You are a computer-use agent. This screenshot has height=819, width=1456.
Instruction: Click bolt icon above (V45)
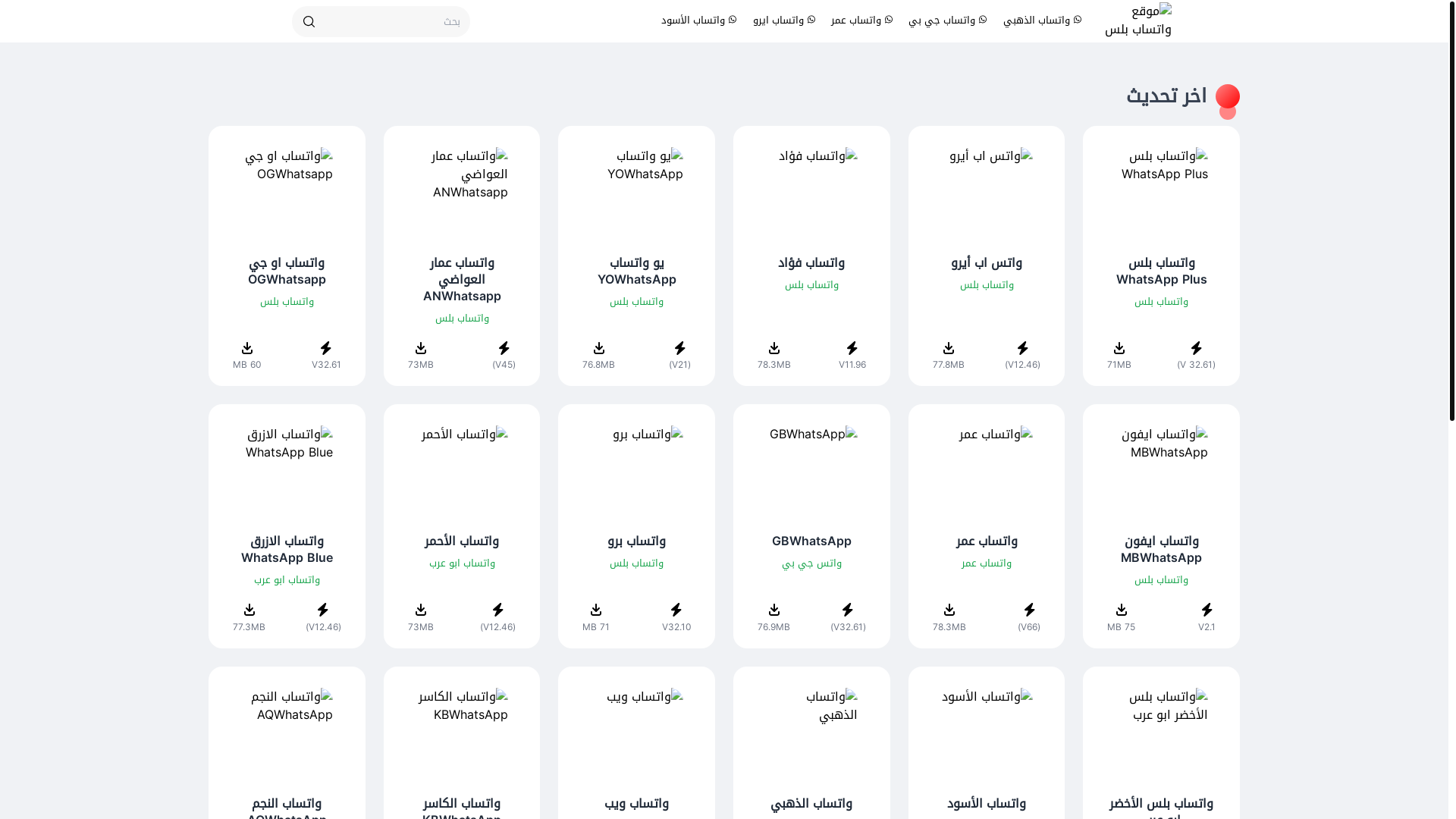coord(504,348)
